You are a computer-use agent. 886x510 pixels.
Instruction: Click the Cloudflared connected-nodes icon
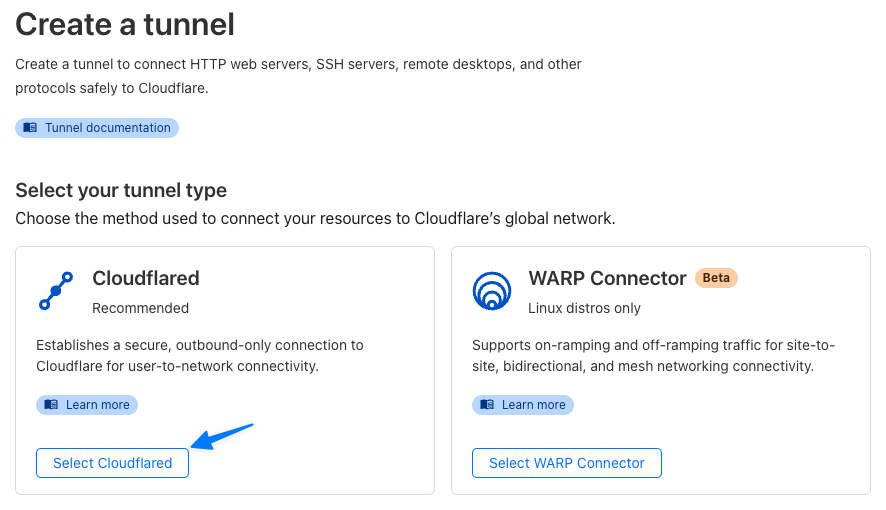click(56, 291)
